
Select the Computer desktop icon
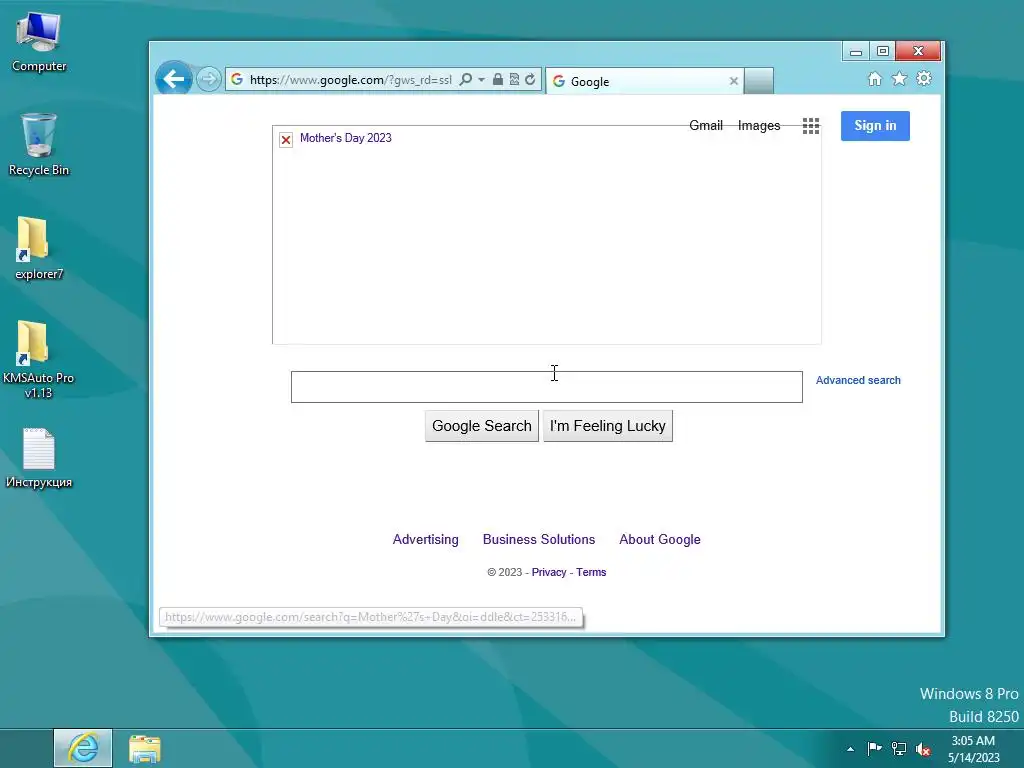click(x=39, y=42)
